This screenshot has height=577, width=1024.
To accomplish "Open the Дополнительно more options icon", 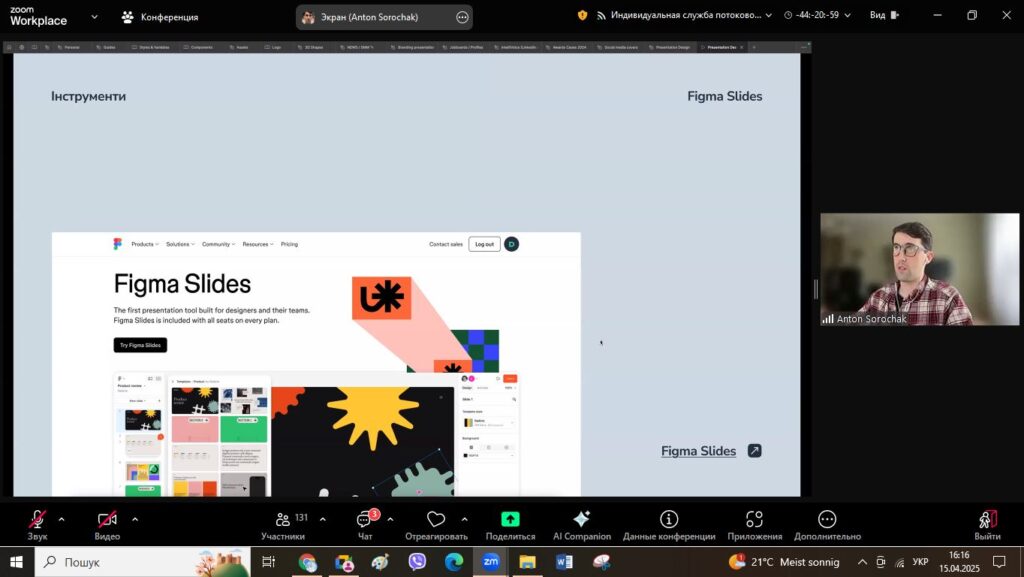I will tap(827, 519).
